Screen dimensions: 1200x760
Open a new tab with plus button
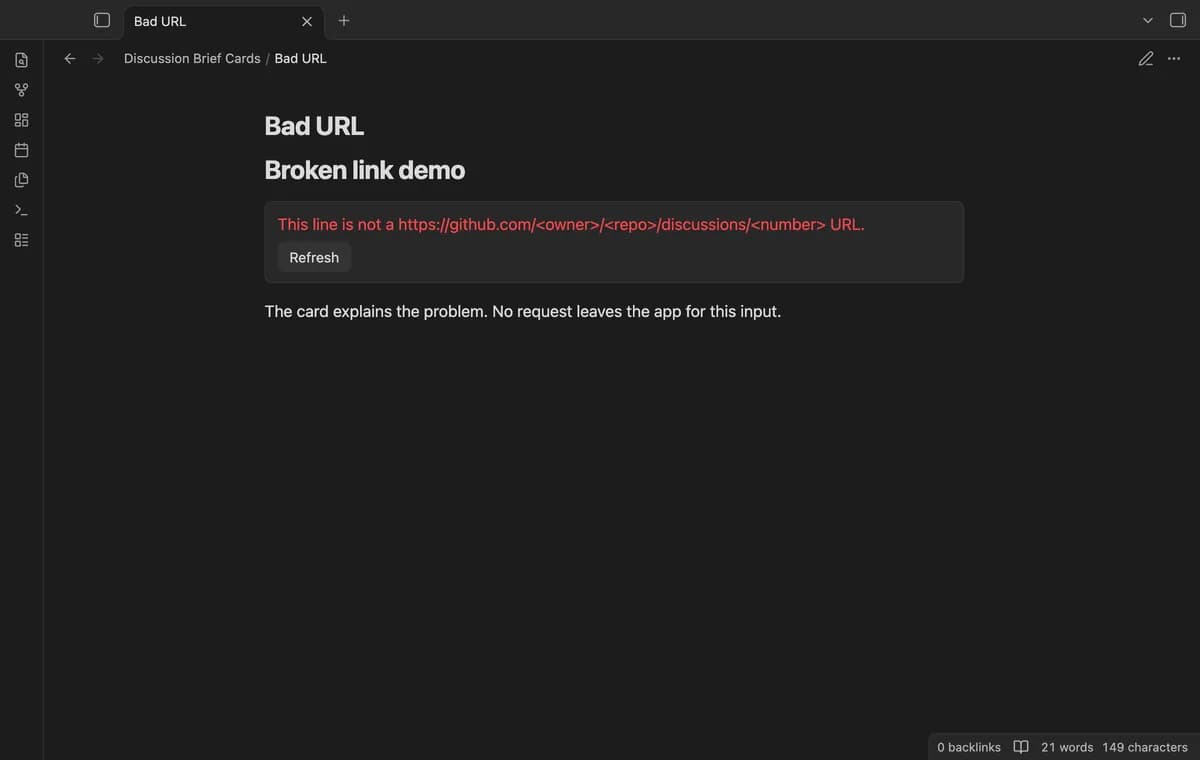tap(344, 20)
